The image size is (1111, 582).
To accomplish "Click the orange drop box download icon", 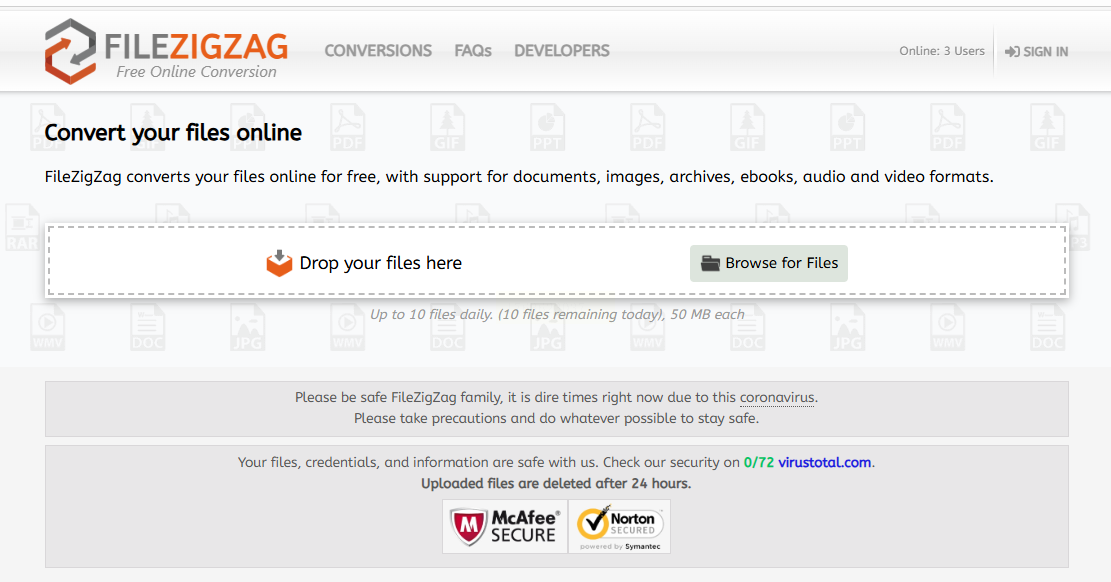I will tap(279, 263).
